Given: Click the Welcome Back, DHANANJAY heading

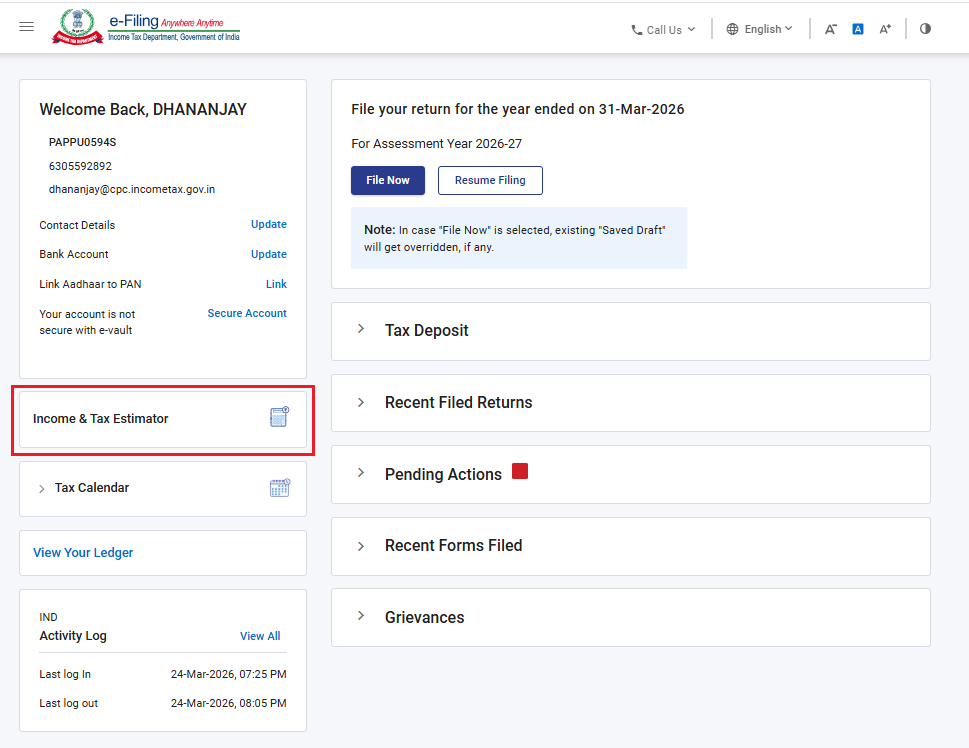Looking at the screenshot, I should [x=143, y=109].
